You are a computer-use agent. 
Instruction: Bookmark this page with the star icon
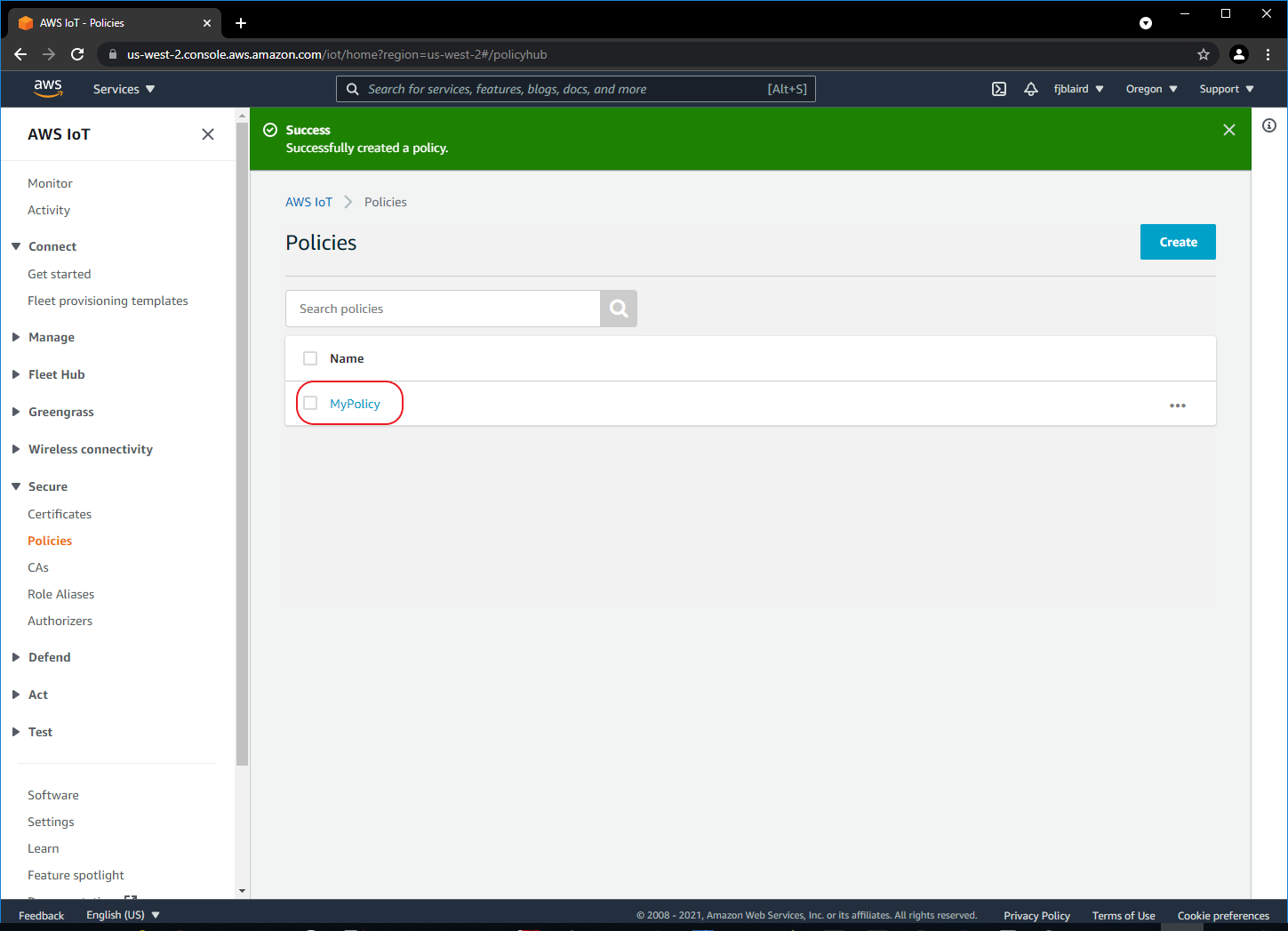coord(1204,54)
